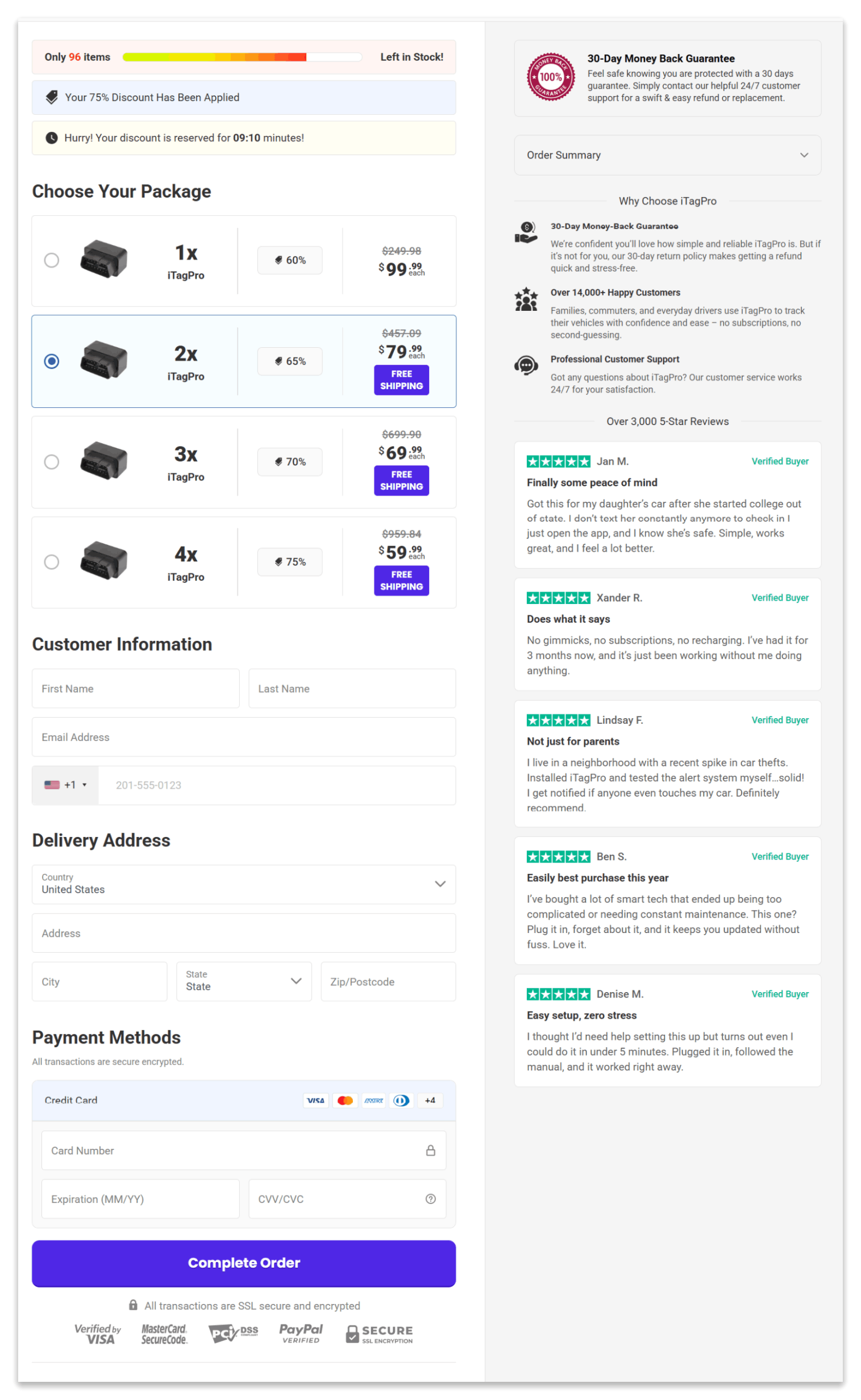Image resolution: width=861 pixels, height=1400 pixels.
Task: Click the SSL secure padlock icon below button
Action: point(133,1305)
